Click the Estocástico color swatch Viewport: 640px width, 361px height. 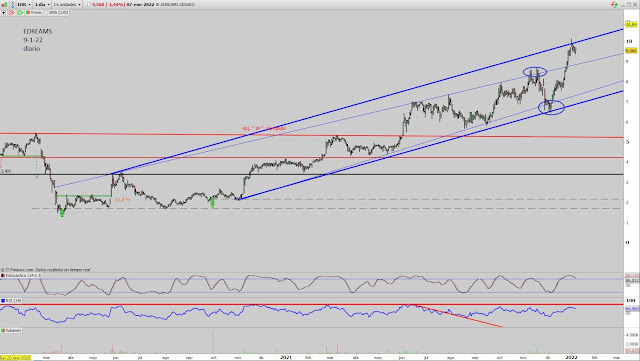[x=3, y=276]
